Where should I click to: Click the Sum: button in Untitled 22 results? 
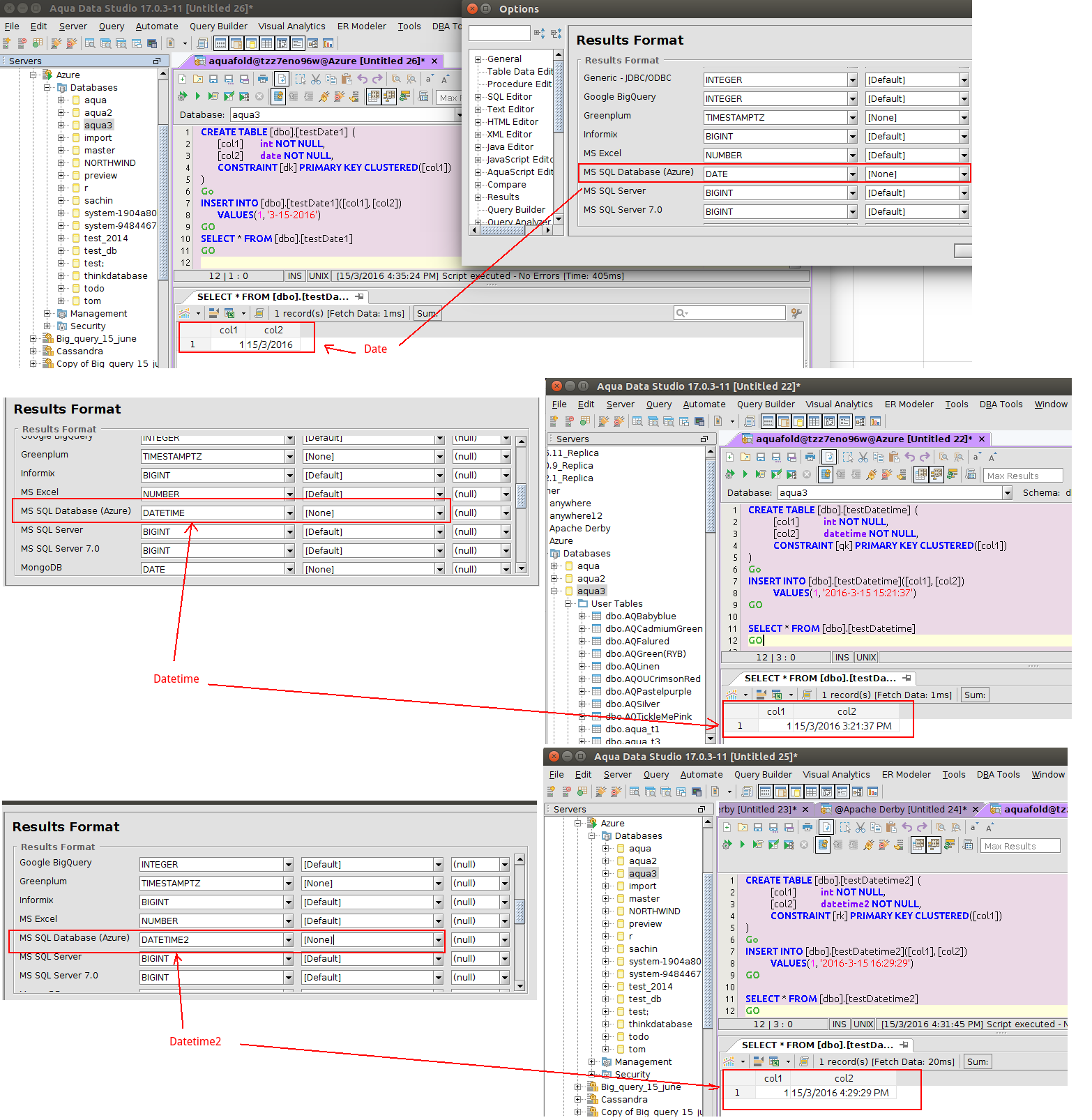click(x=975, y=695)
